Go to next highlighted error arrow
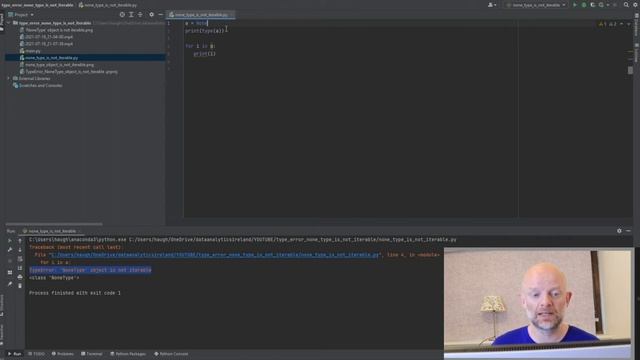The width and height of the screenshot is (640, 360). click(x=629, y=24)
